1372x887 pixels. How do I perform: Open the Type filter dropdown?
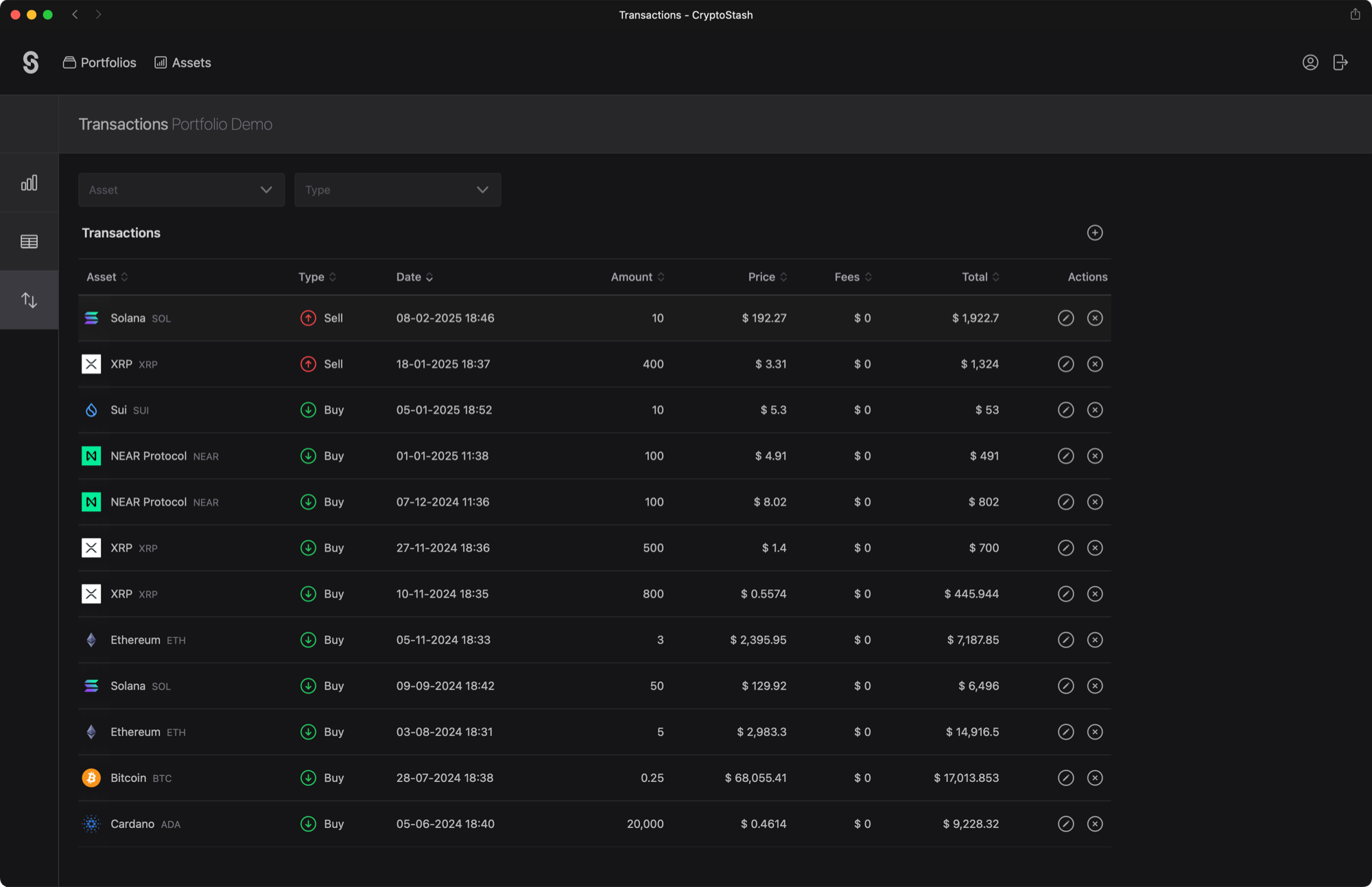397,189
